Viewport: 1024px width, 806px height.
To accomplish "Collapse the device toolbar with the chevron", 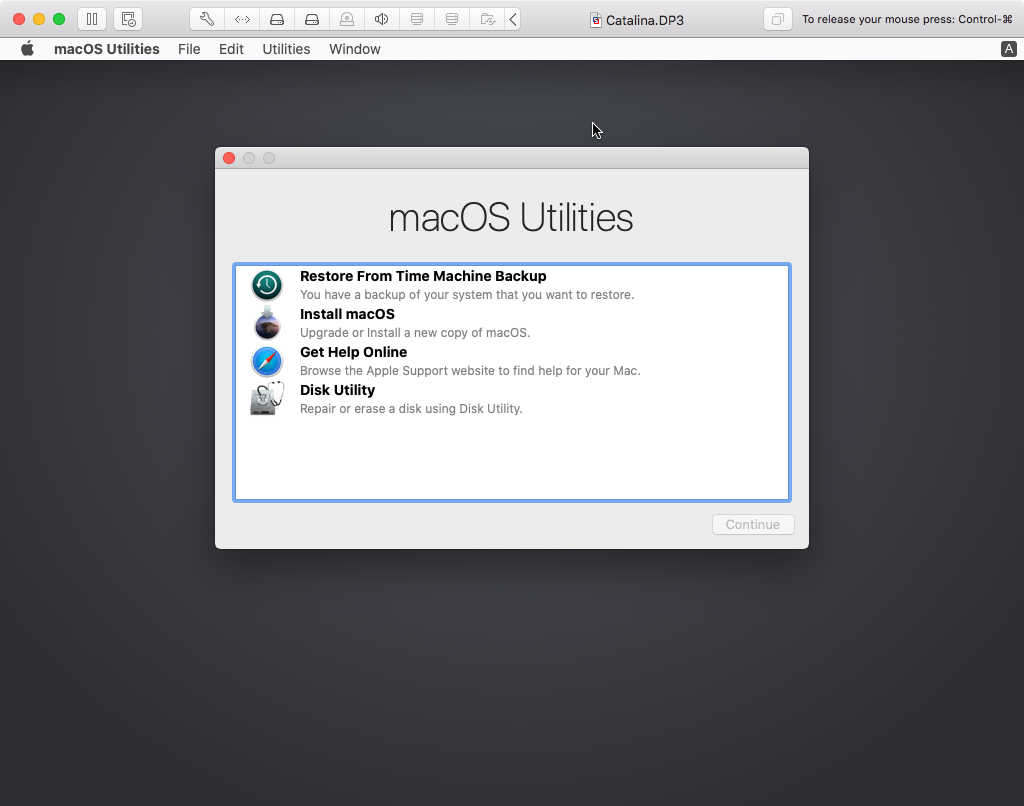I will (513, 20).
